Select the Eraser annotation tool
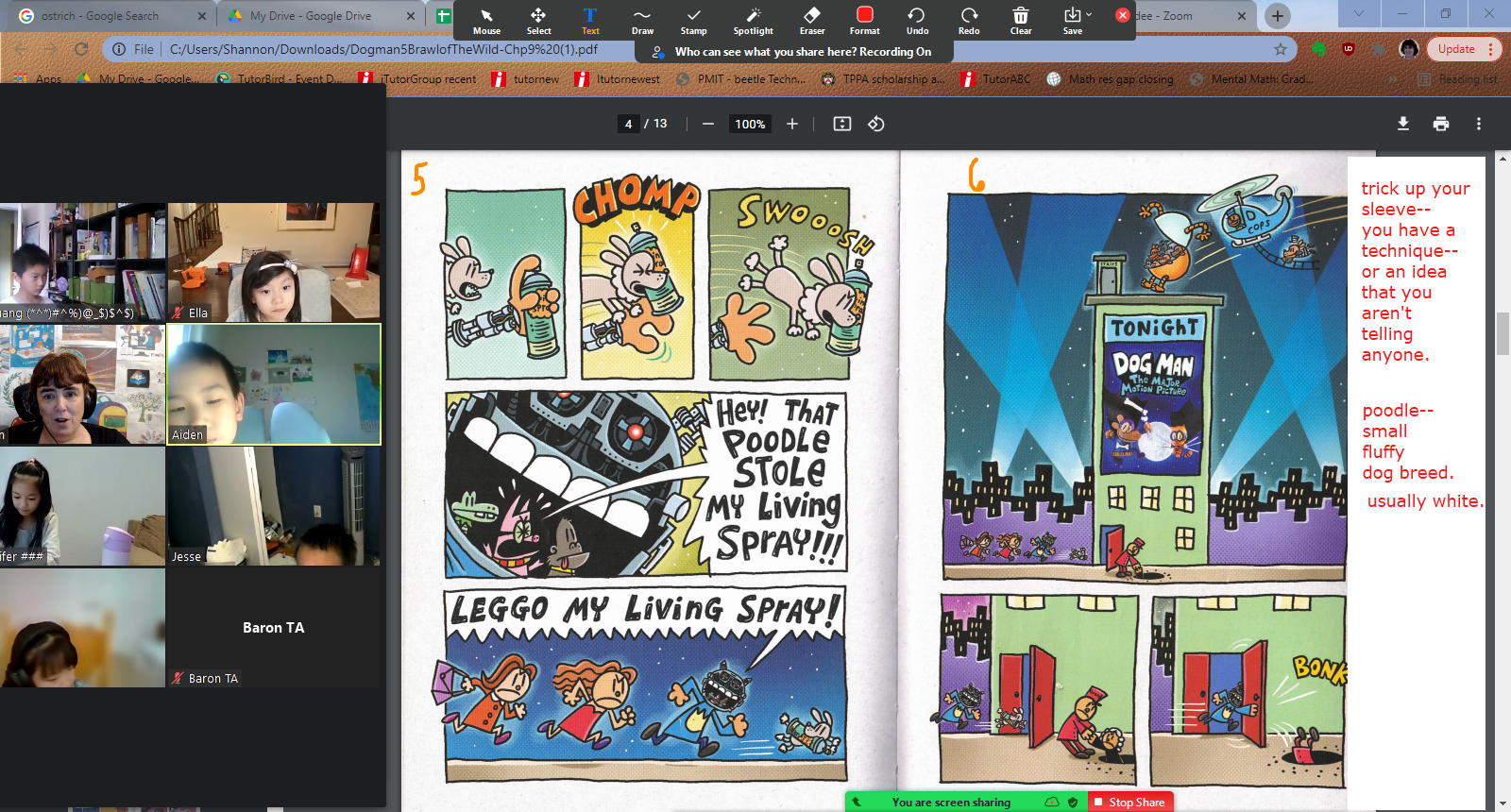 (x=812, y=21)
